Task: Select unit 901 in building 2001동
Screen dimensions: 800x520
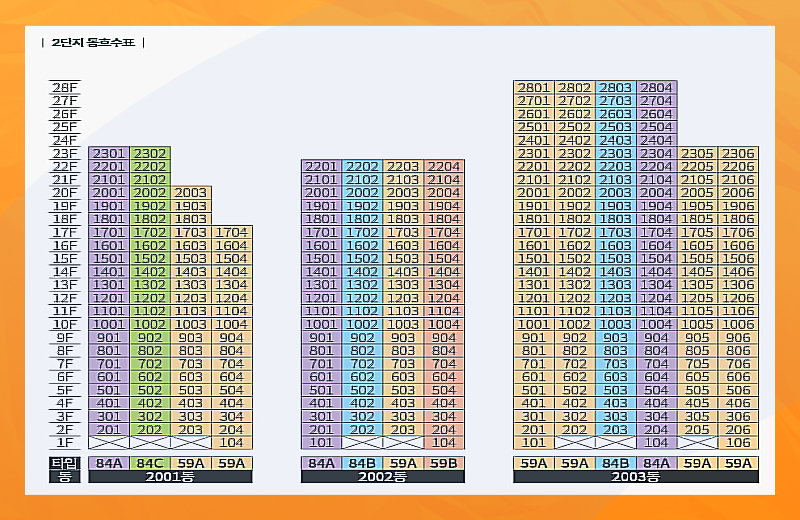Action: pos(109,337)
